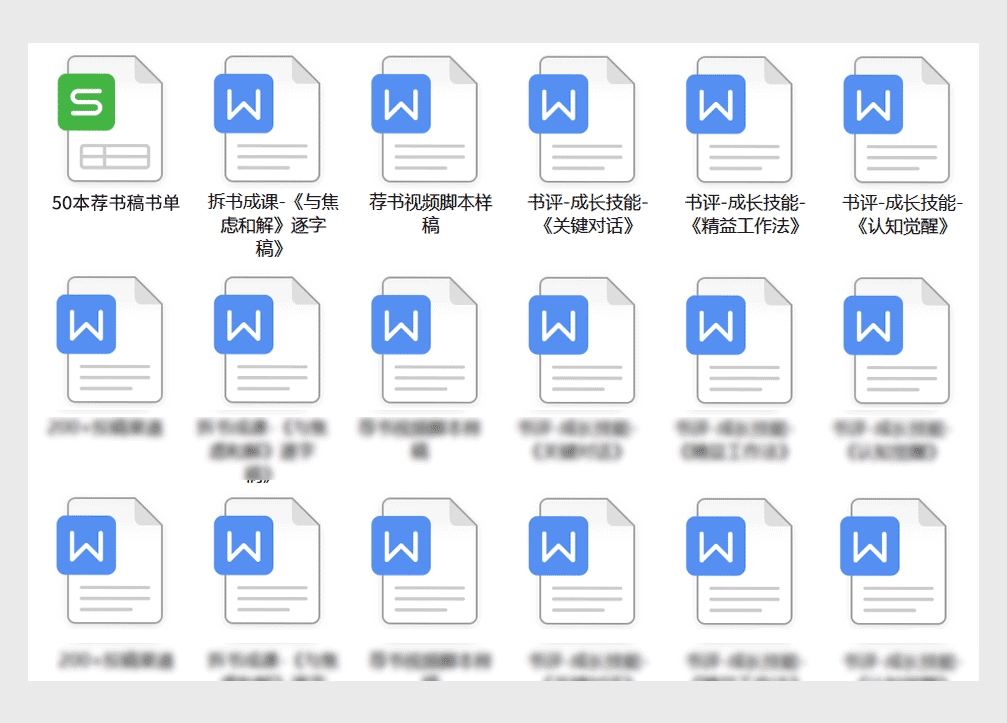Select the 拆书成课-《与焦虑和解》逐字稿 document icon
The width and height of the screenshot is (1007, 723).
click(267, 119)
